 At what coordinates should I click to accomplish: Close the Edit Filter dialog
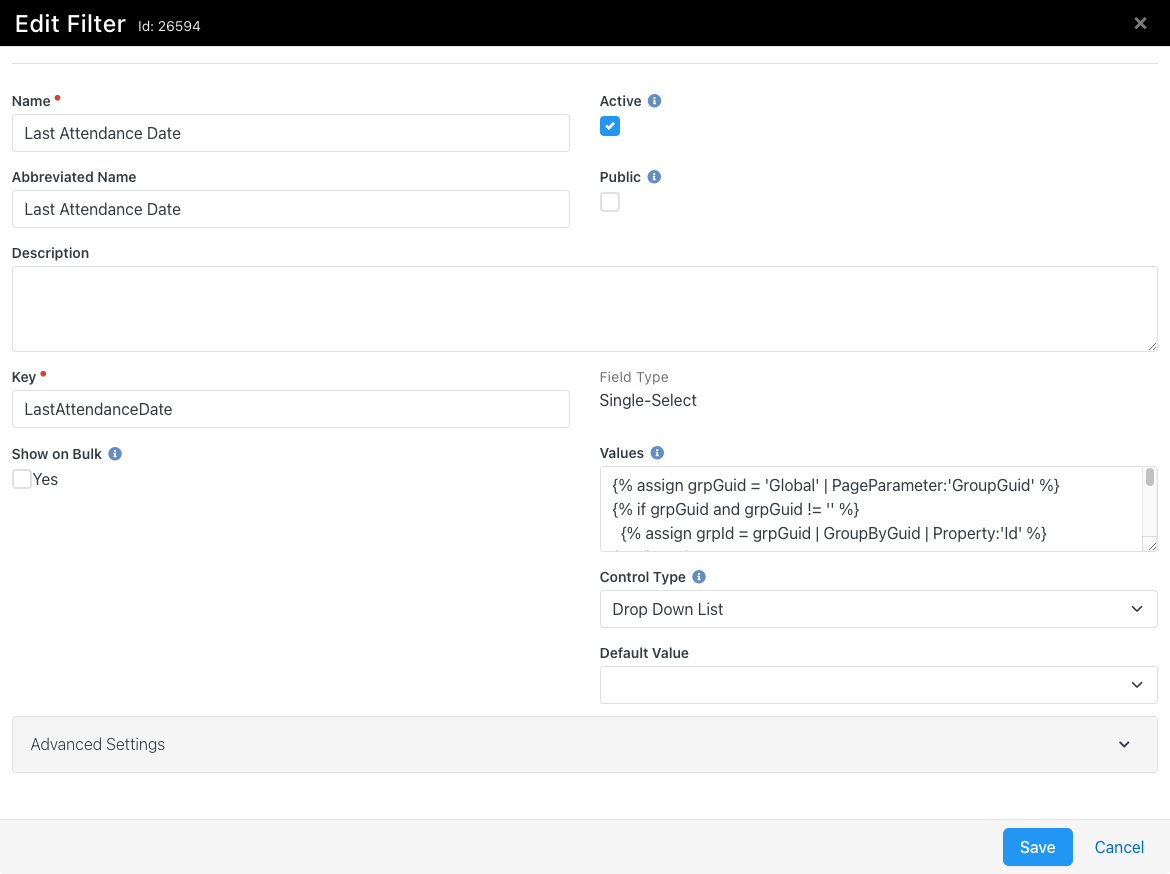coord(1140,23)
